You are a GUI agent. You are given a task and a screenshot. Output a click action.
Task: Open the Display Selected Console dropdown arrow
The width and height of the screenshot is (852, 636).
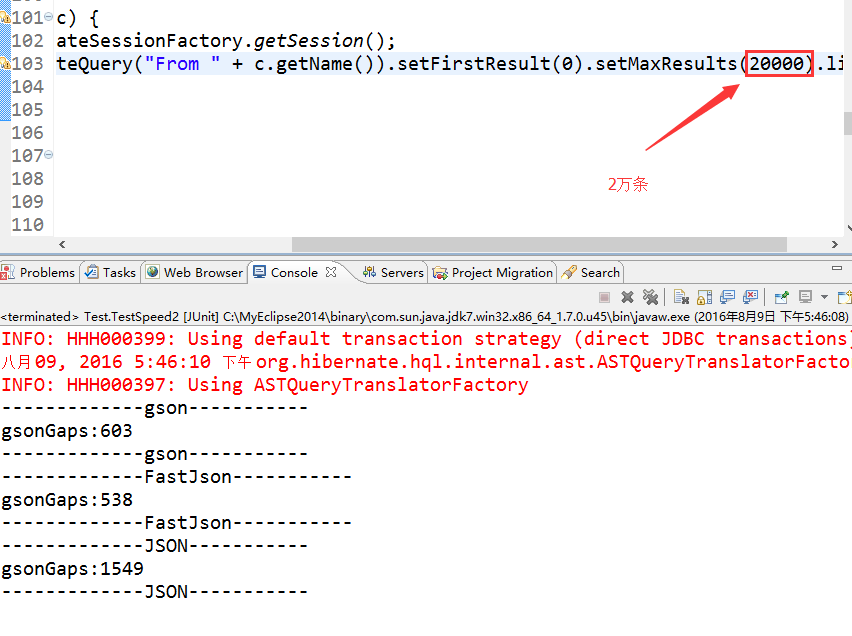coord(824,297)
